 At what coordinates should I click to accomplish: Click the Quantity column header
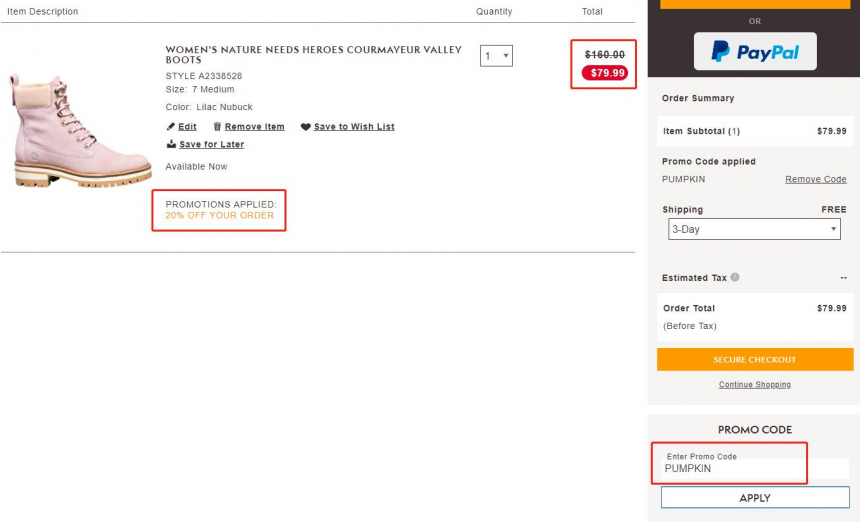[494, 12]
